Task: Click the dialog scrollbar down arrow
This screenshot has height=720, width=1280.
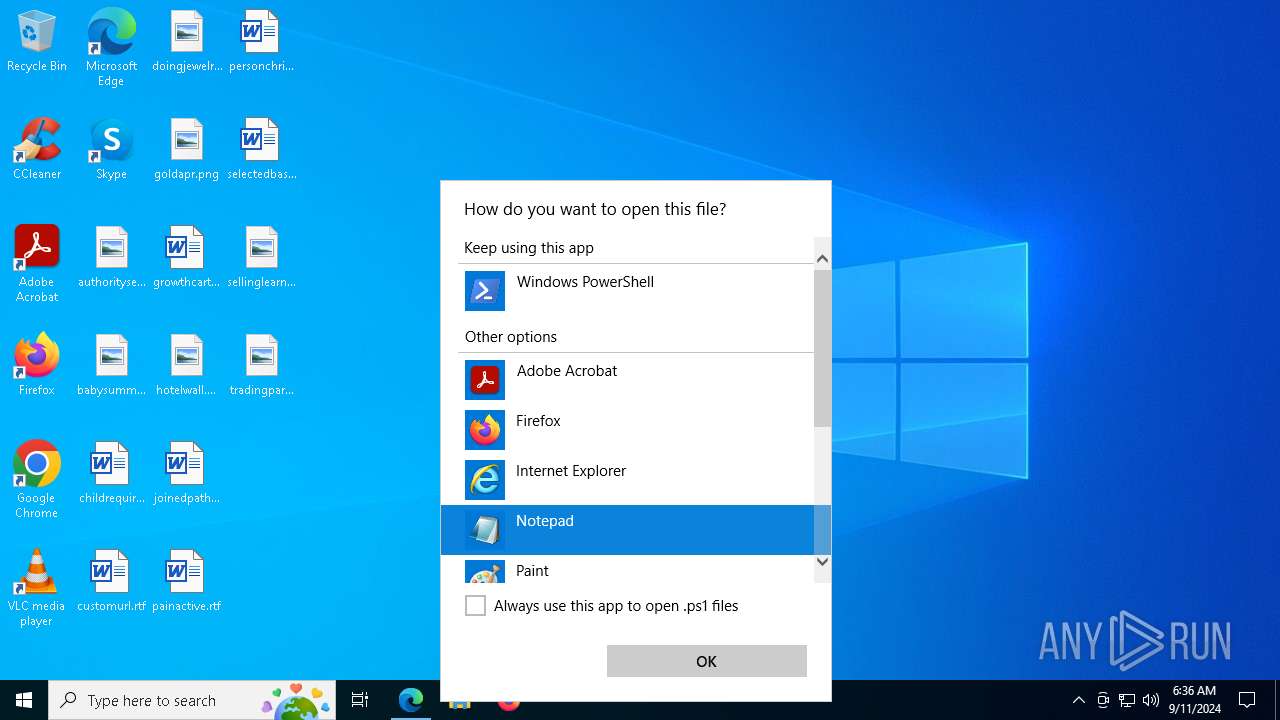Action: click(822, 561)
